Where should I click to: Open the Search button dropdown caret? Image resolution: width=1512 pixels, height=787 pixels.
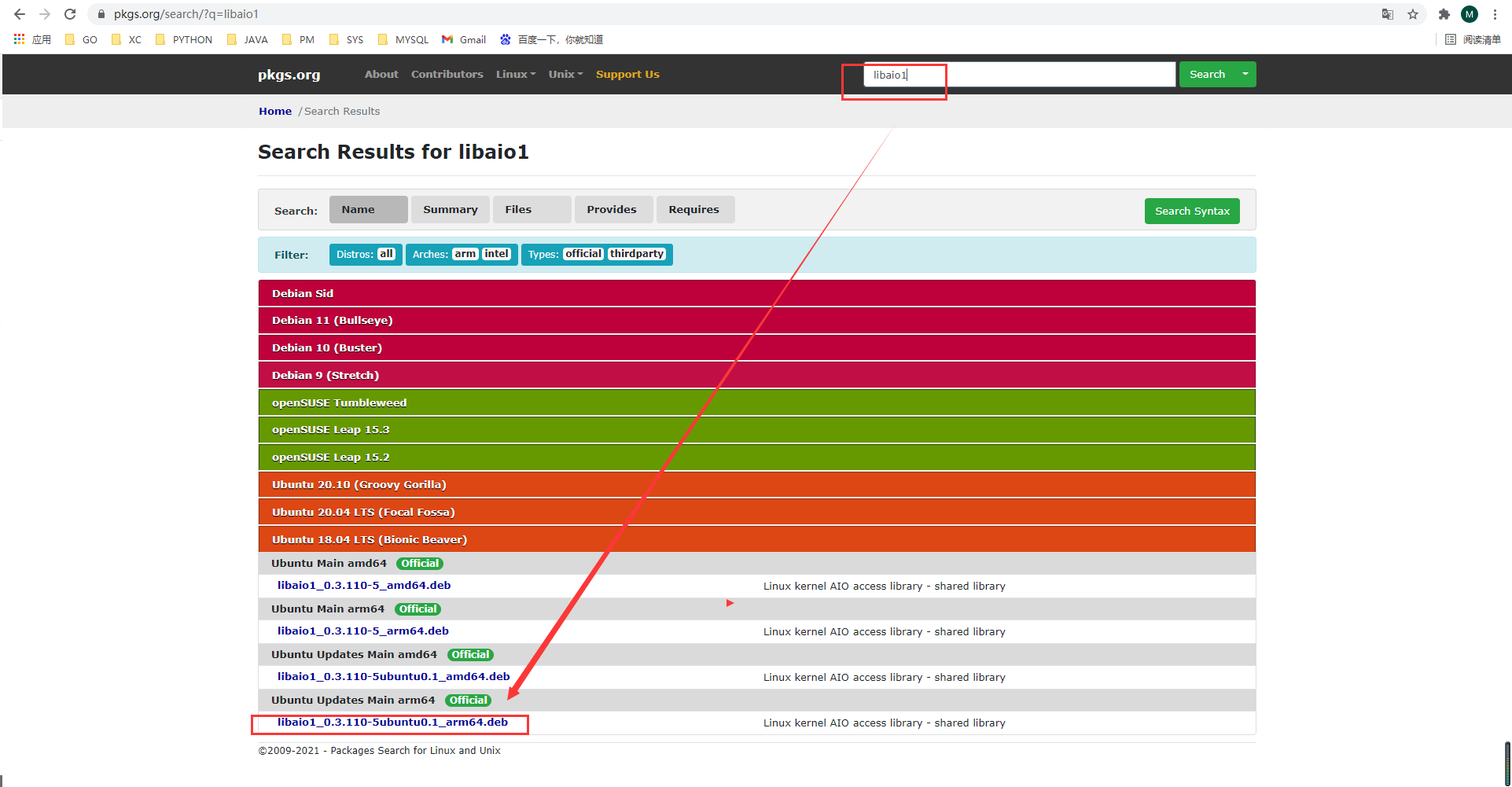click(1245, 75)
